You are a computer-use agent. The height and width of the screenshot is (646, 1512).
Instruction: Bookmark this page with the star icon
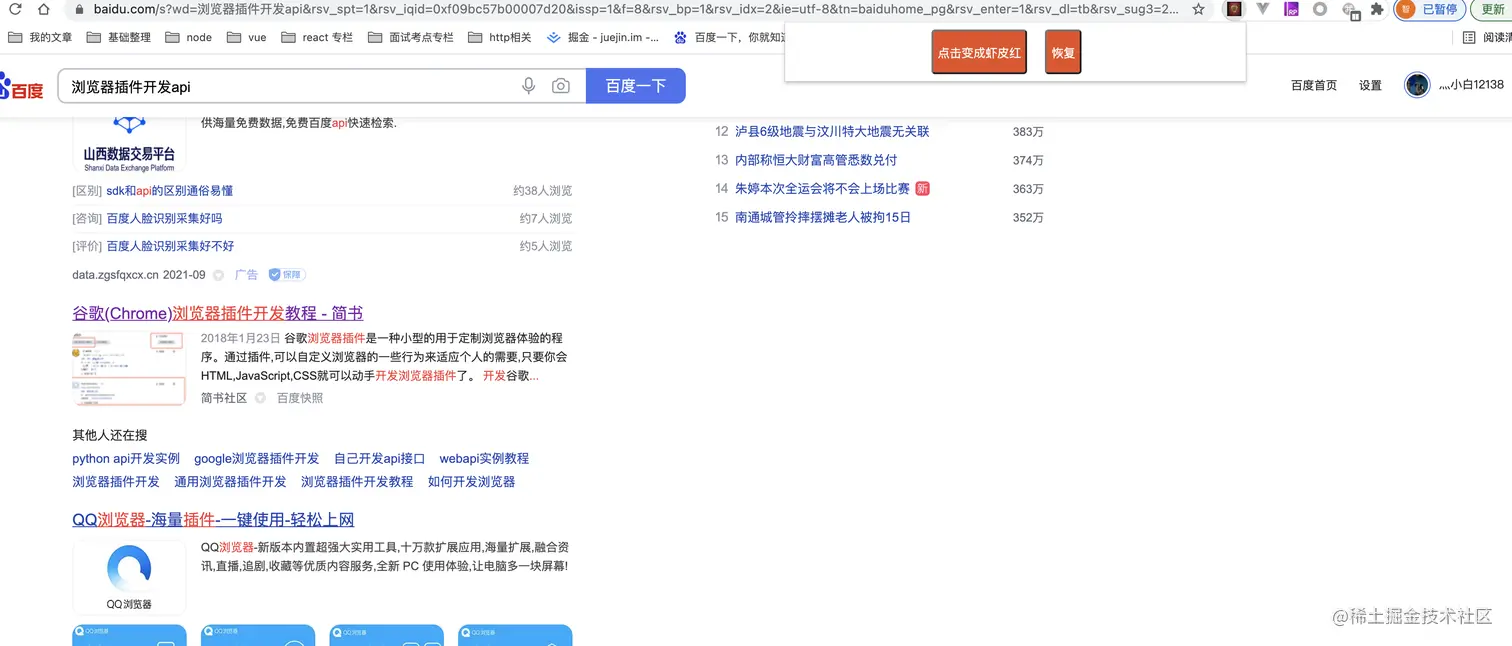[x=1198, y=9]
